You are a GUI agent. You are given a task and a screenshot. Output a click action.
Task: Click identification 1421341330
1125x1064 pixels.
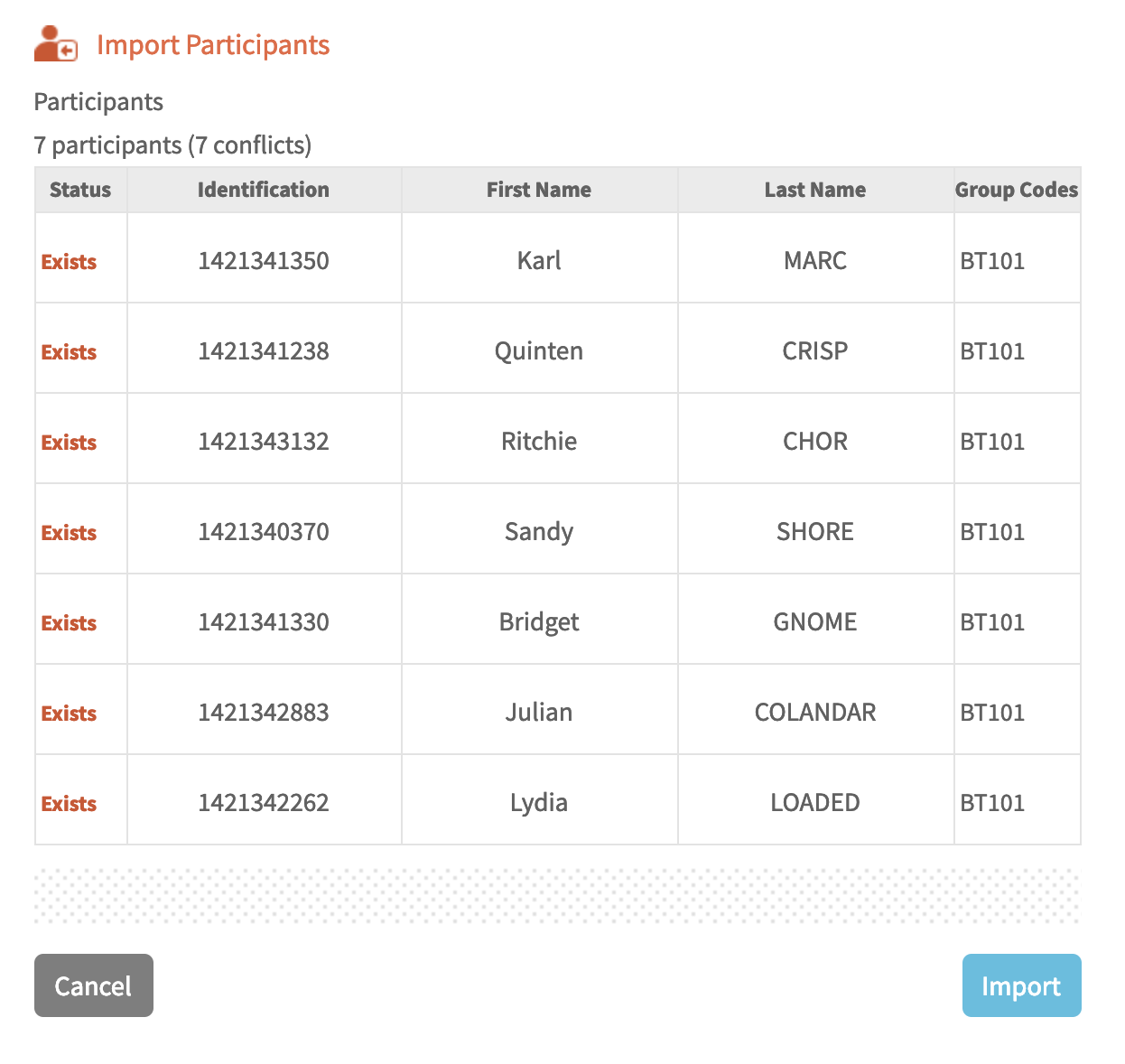pos(264,622)
